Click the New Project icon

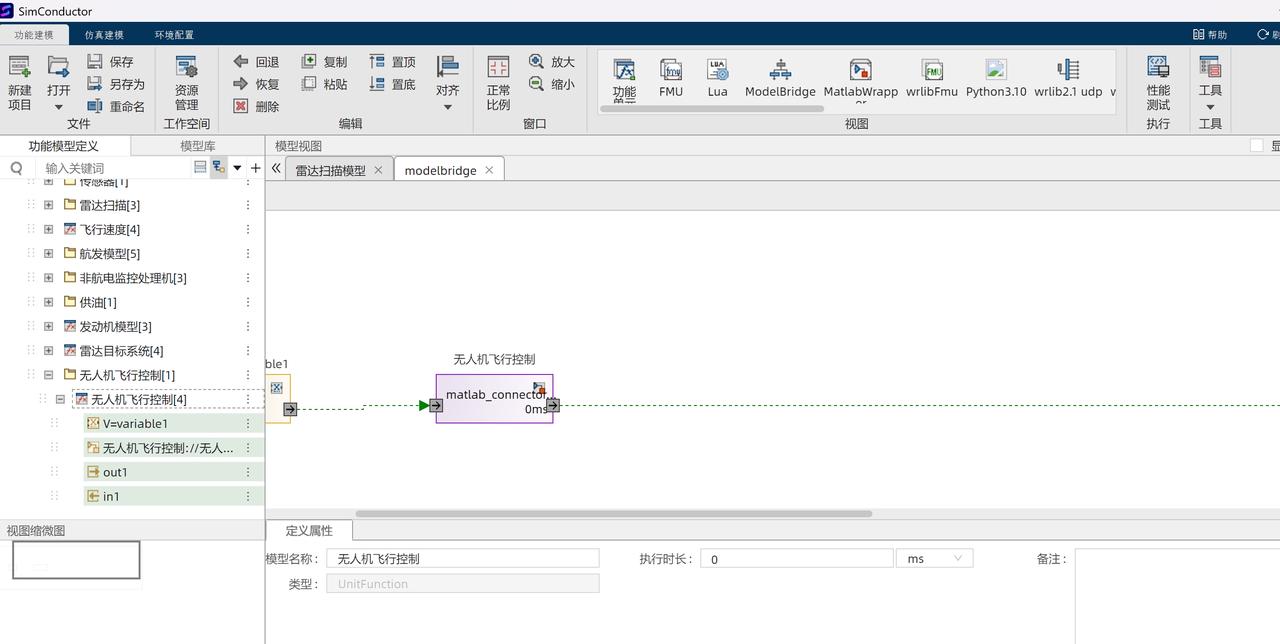click(20, 69)
